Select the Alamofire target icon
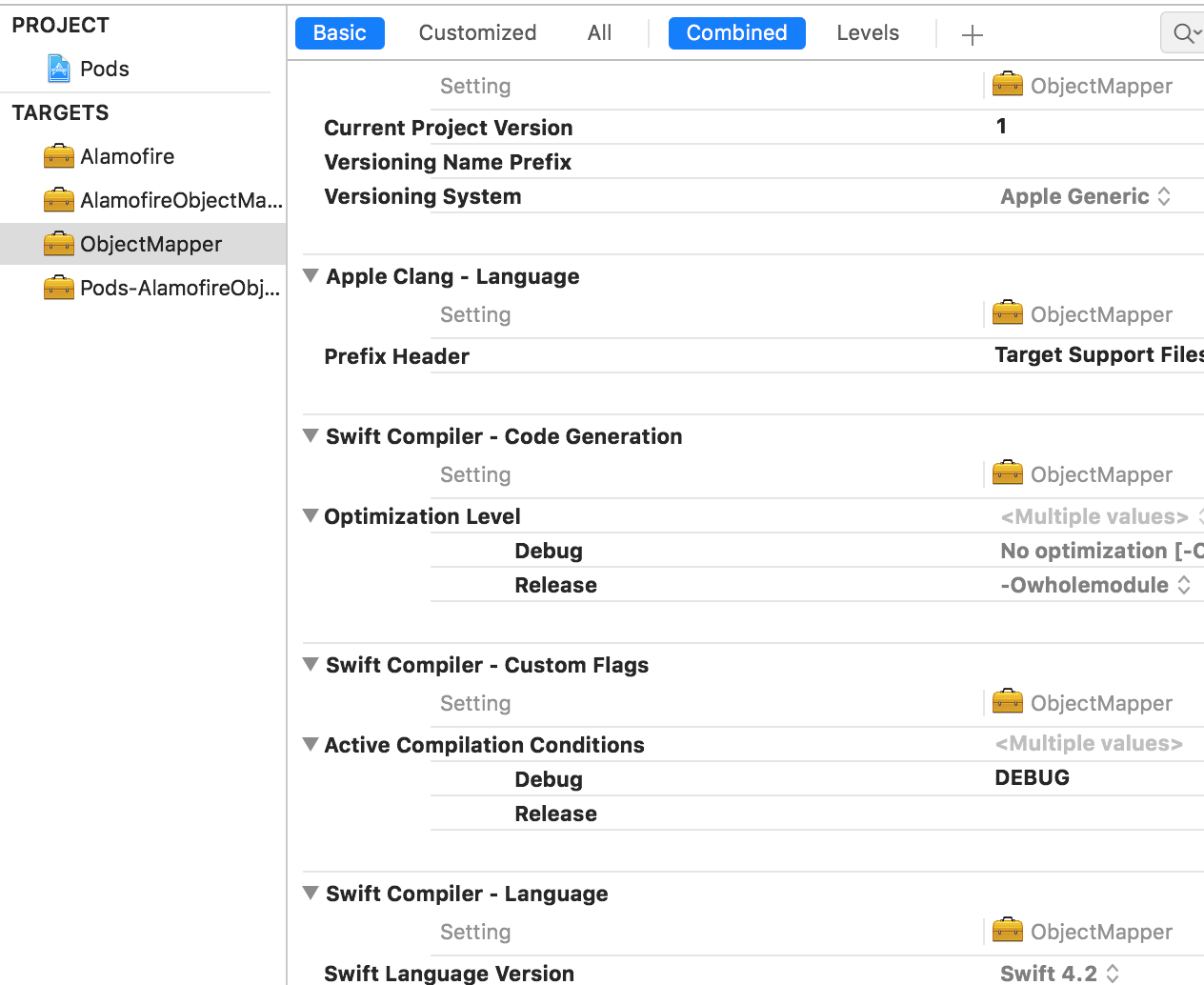 (x=59, y=156)
